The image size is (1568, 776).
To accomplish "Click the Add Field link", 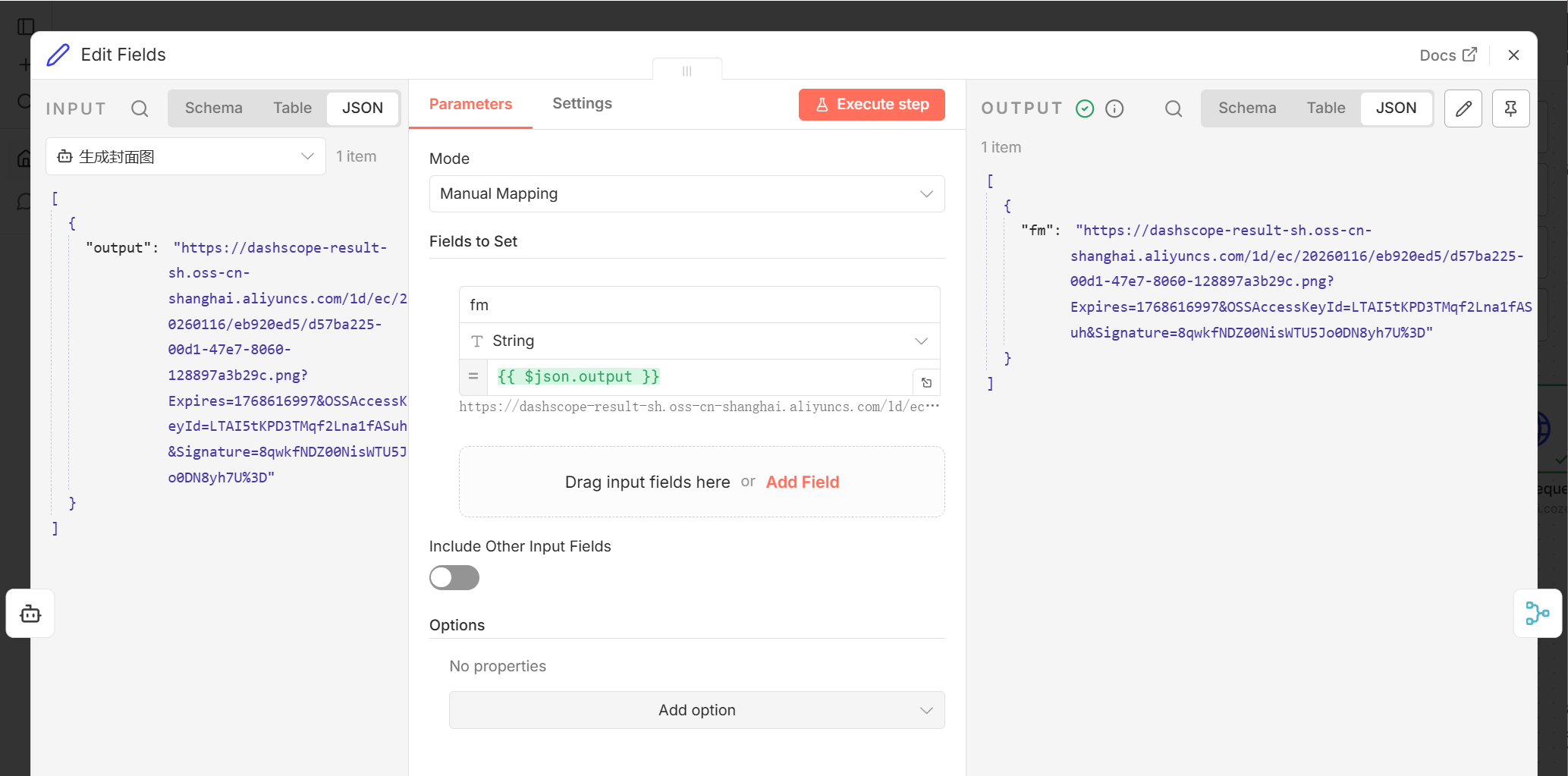I will (x=802, y=482).
